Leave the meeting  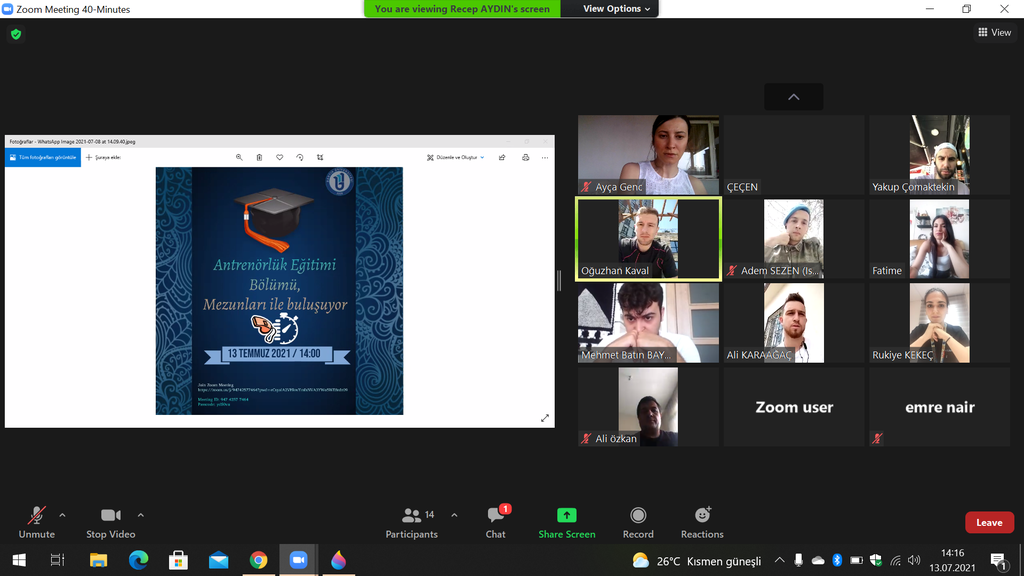[988, 522]
